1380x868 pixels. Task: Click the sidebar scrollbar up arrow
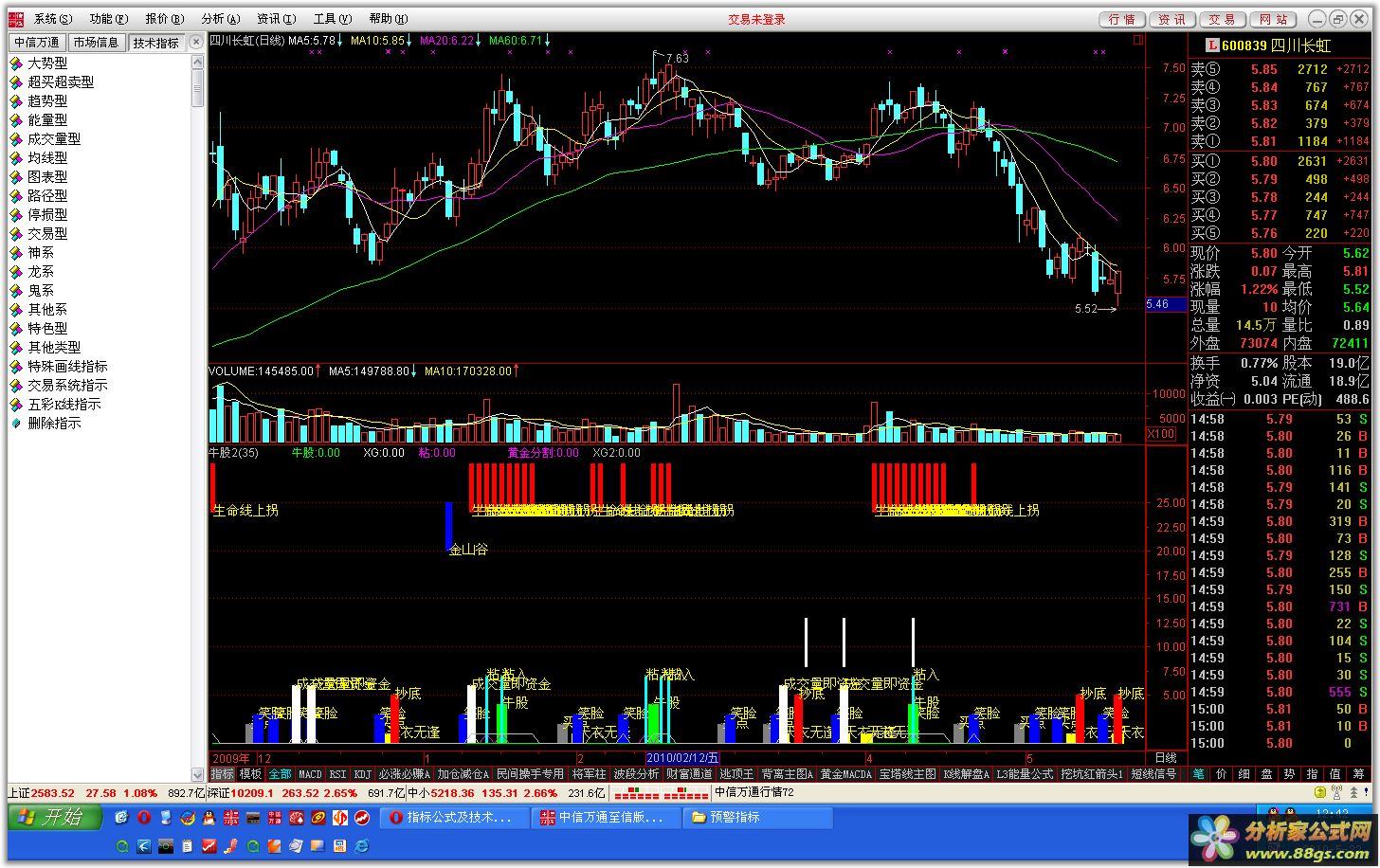198,62
